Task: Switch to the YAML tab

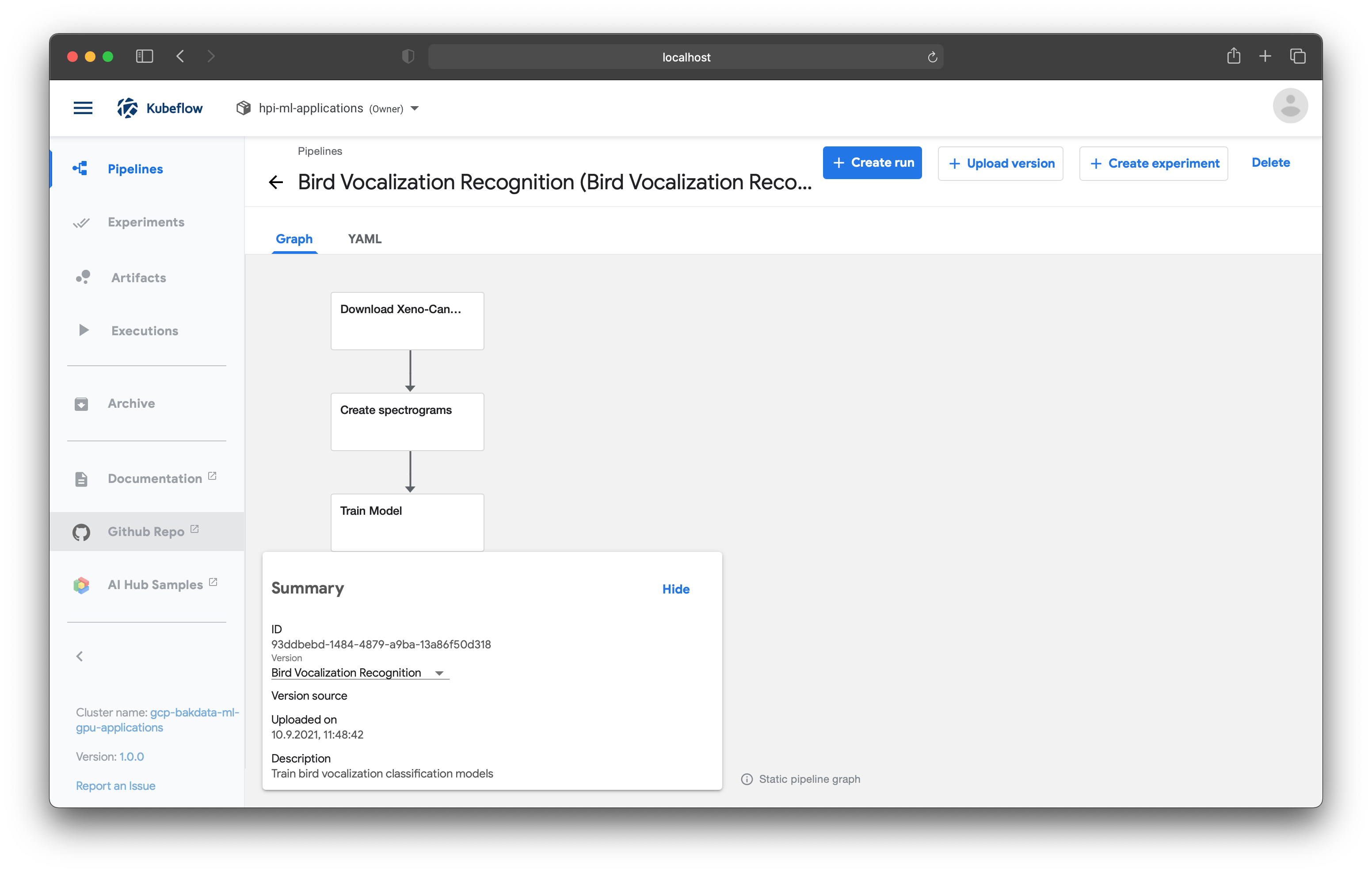Action: click(x=365, y=239)
